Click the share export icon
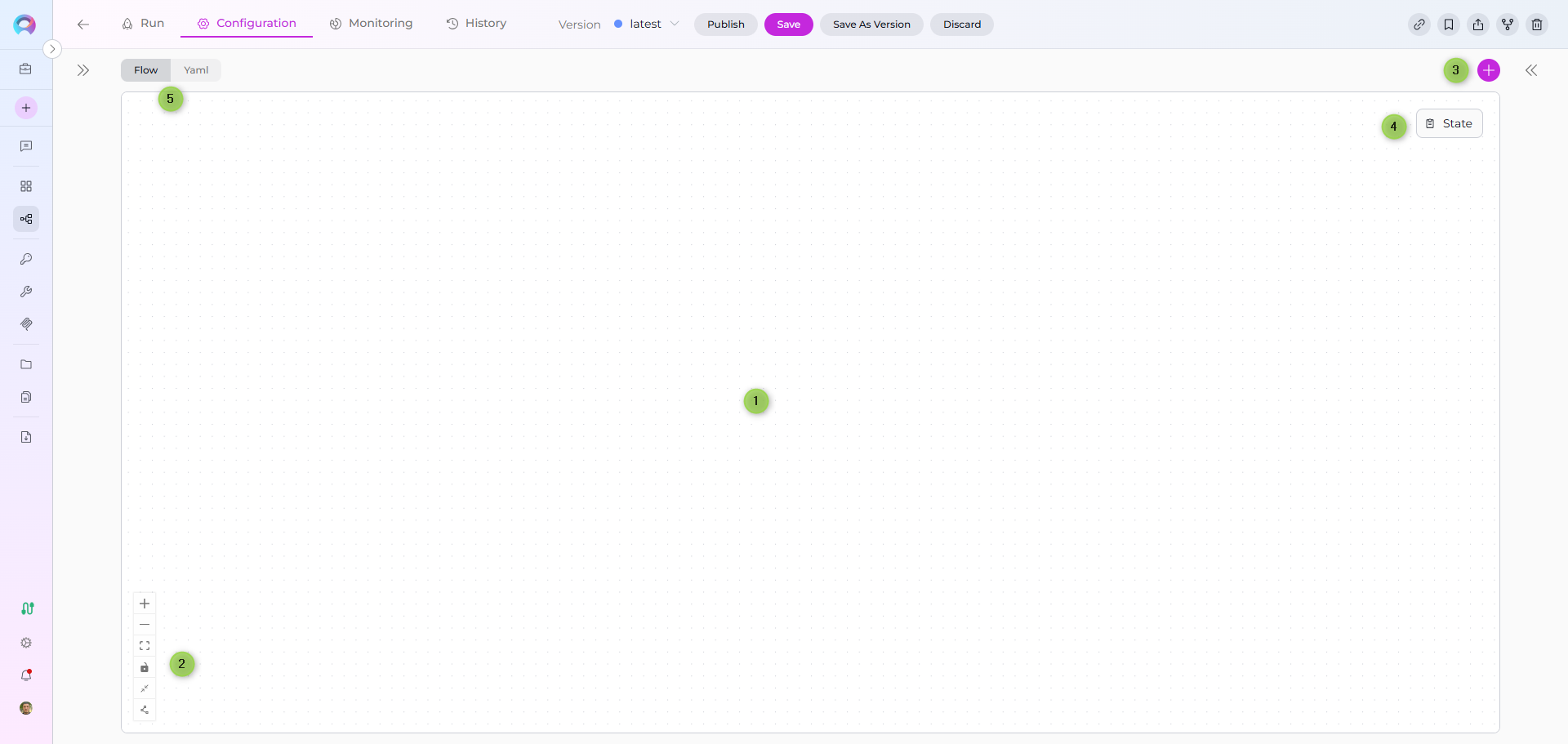The width and height of the screenshot is (1568, 744). pyautogui.click(x=1478, y=25)
